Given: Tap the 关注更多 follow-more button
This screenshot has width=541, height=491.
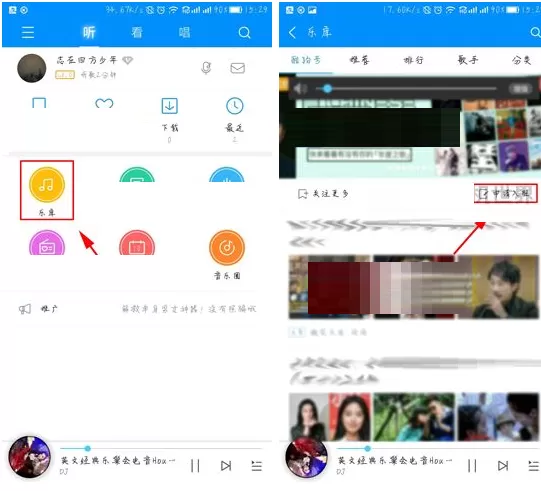Looking at the screenshot, I should (x=323, y=194).
